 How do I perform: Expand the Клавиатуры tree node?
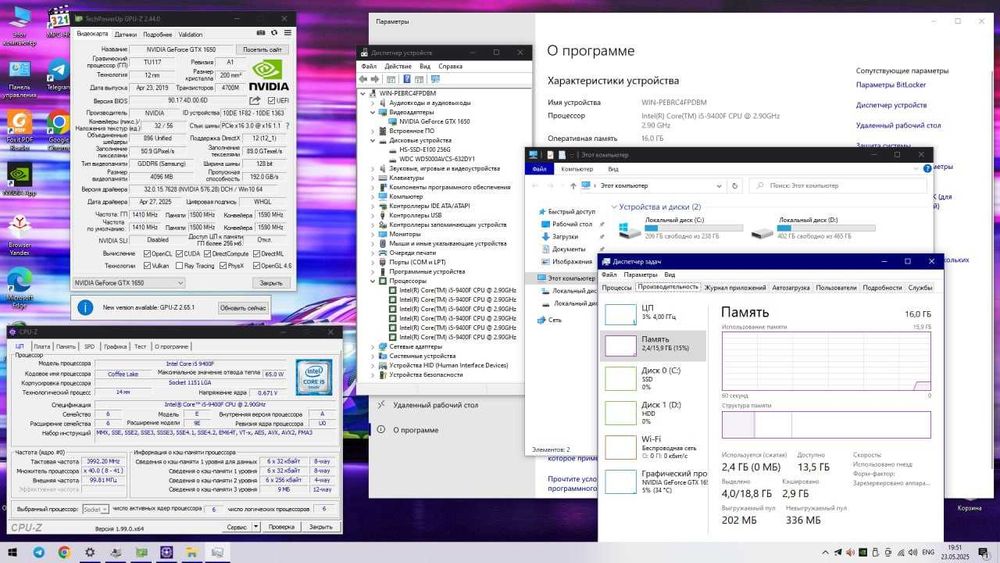tap(373, 178)
